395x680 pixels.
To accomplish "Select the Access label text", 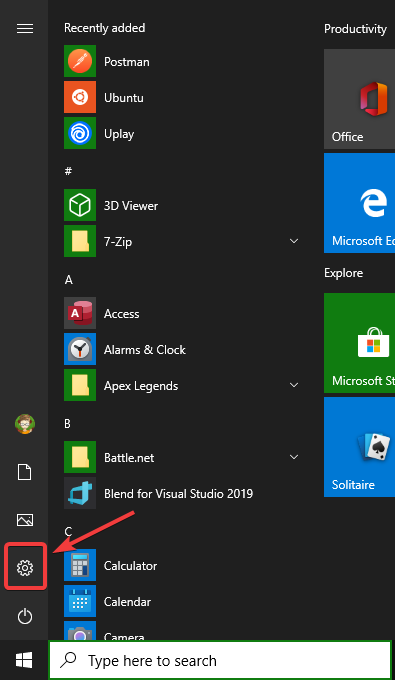I will click(x=121, y=314).
